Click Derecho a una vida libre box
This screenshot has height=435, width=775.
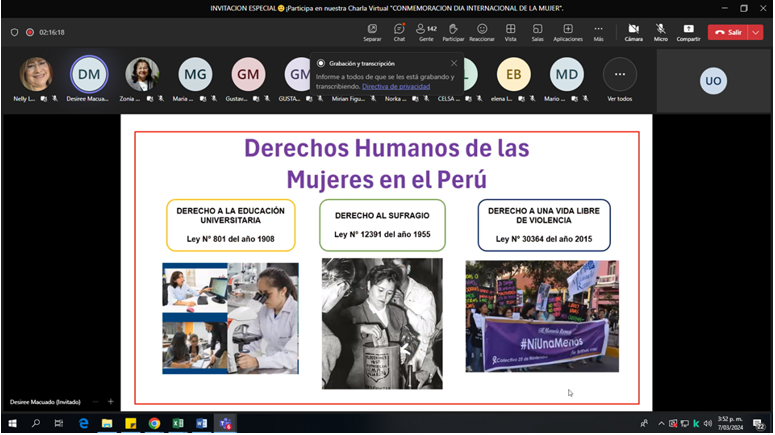coord(544,225)
